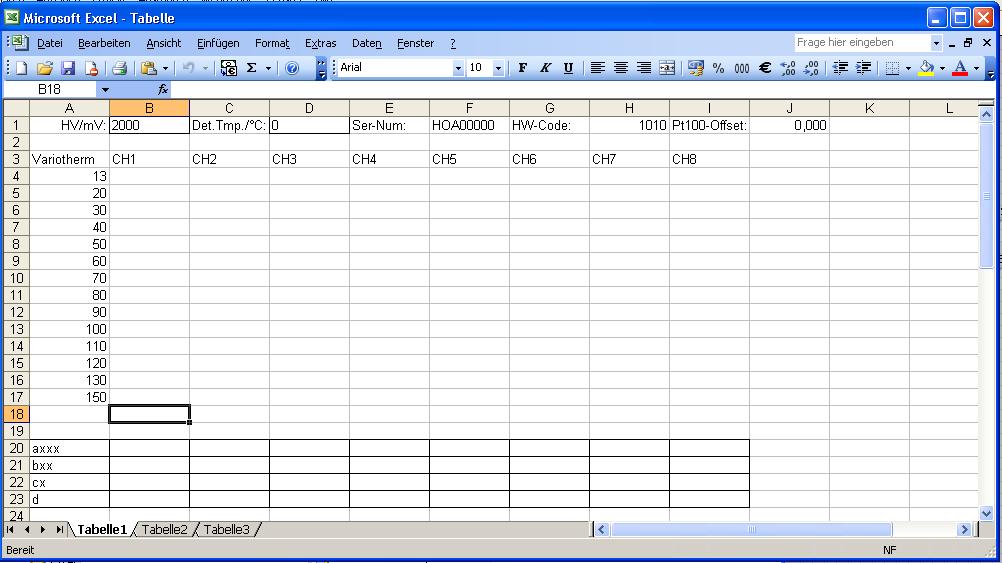Apply bold with the F button

pyautogui.click(x=523, y=68)
